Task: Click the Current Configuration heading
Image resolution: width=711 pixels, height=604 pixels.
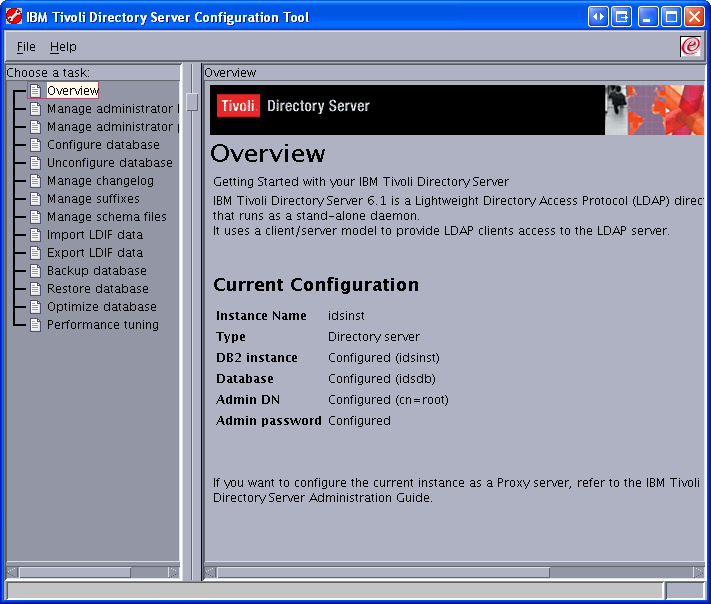Action: pyautogui.click(x=316, y=285)
